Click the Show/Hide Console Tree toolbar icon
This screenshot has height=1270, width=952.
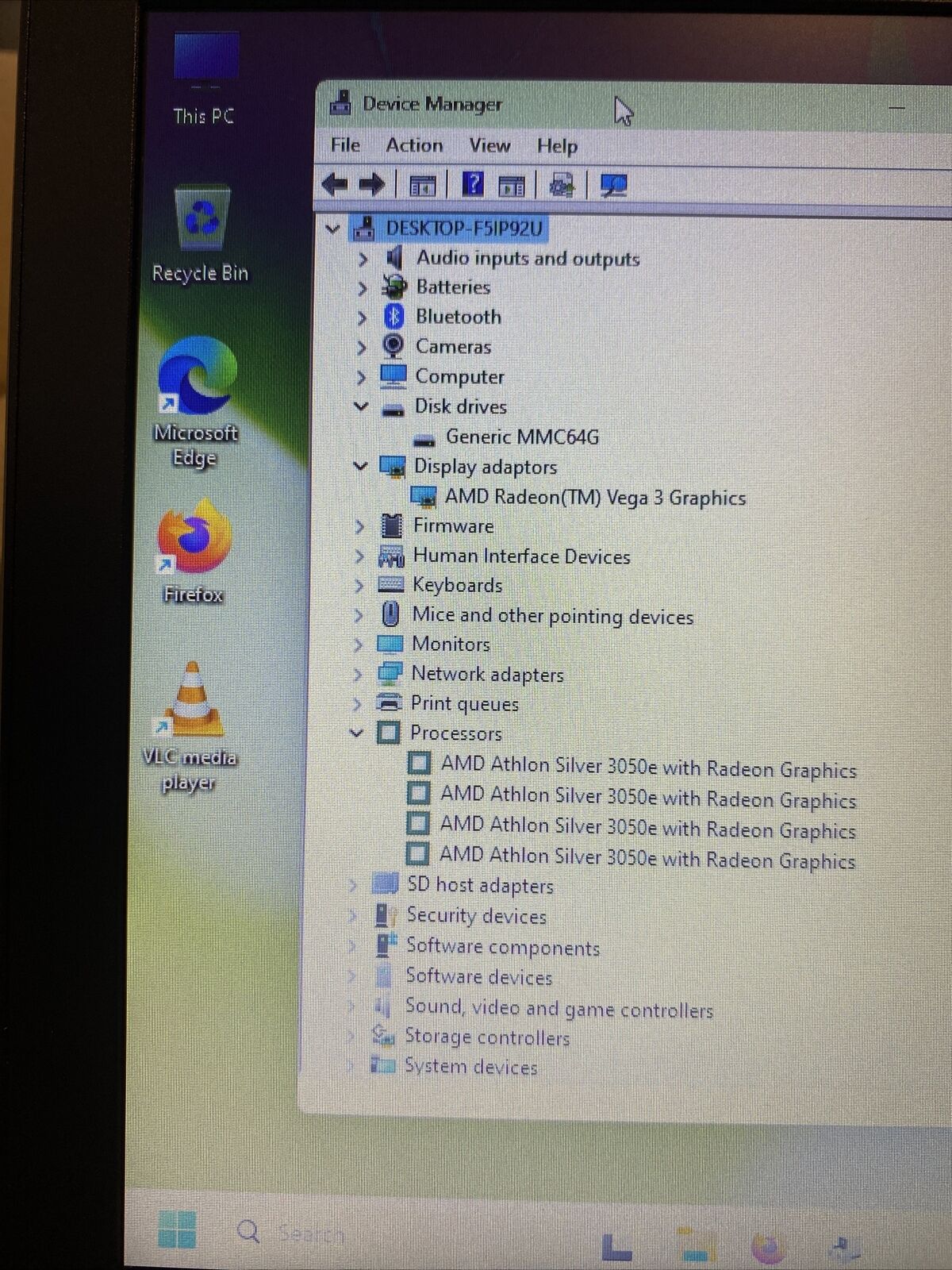click(x=422, y=186)
